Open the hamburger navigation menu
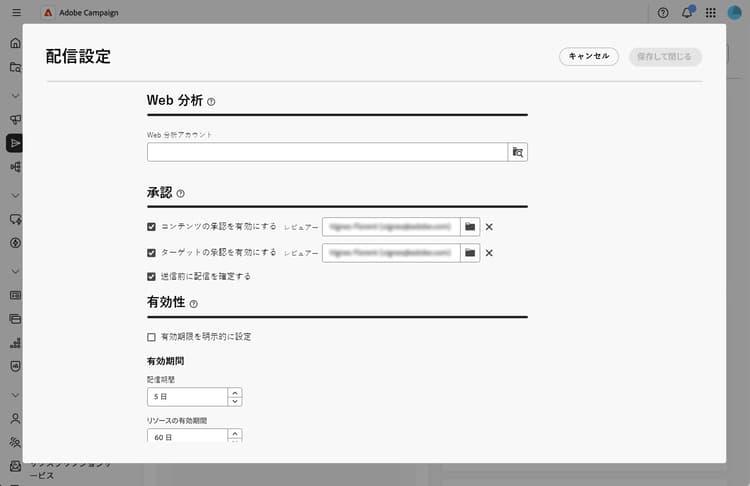This screenshot has height=486, width=750. [16, 12]
